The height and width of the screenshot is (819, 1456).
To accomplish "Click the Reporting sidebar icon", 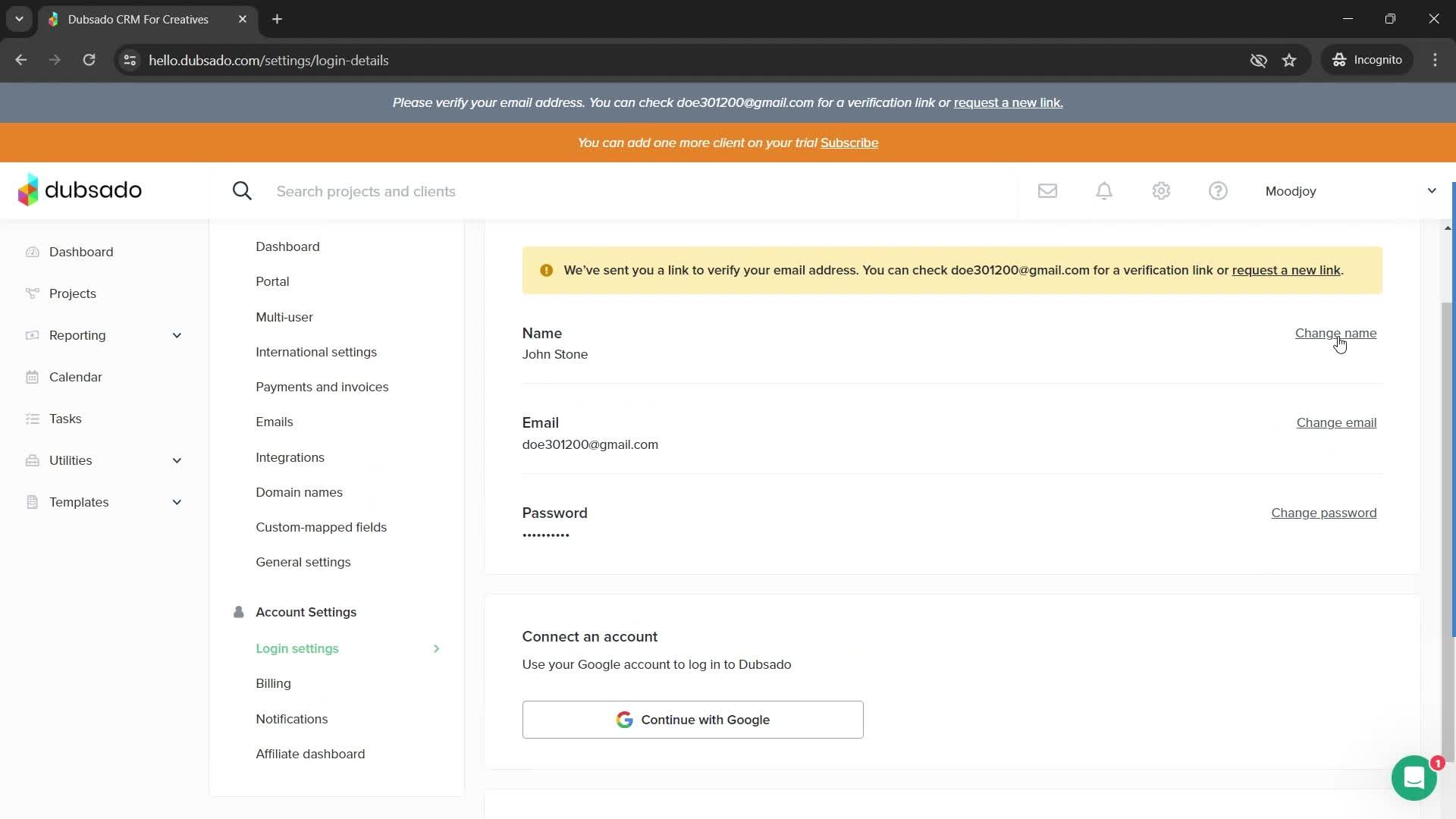I will point(32,335).
